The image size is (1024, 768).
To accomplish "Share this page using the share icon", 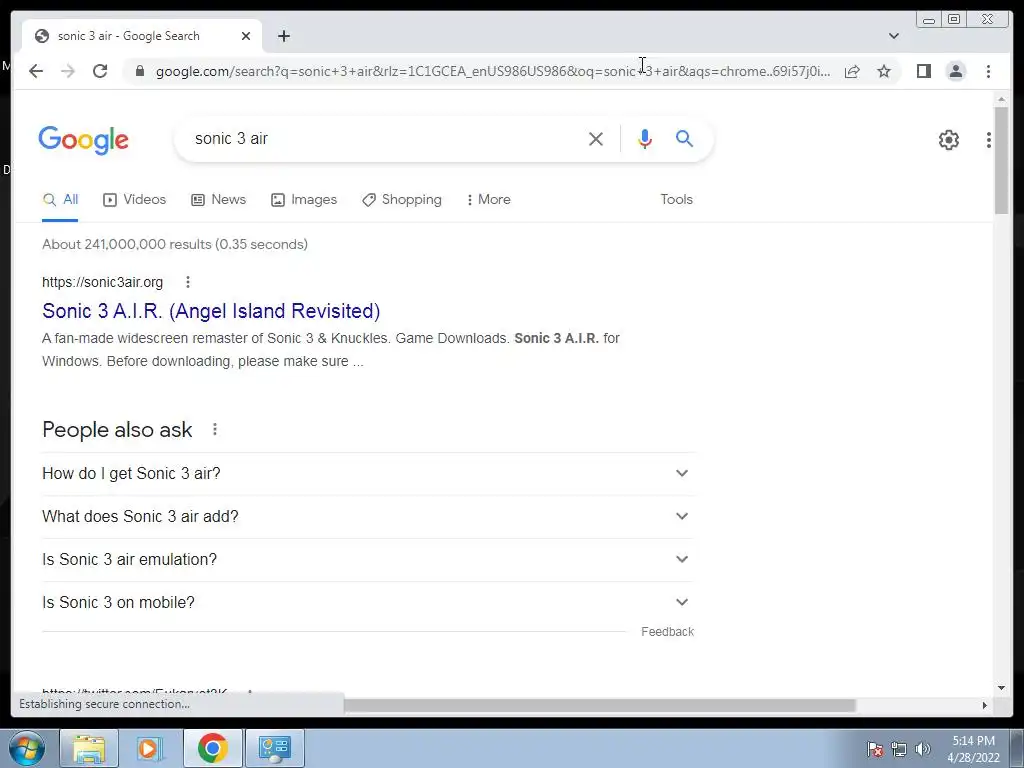I will [852, 71].
